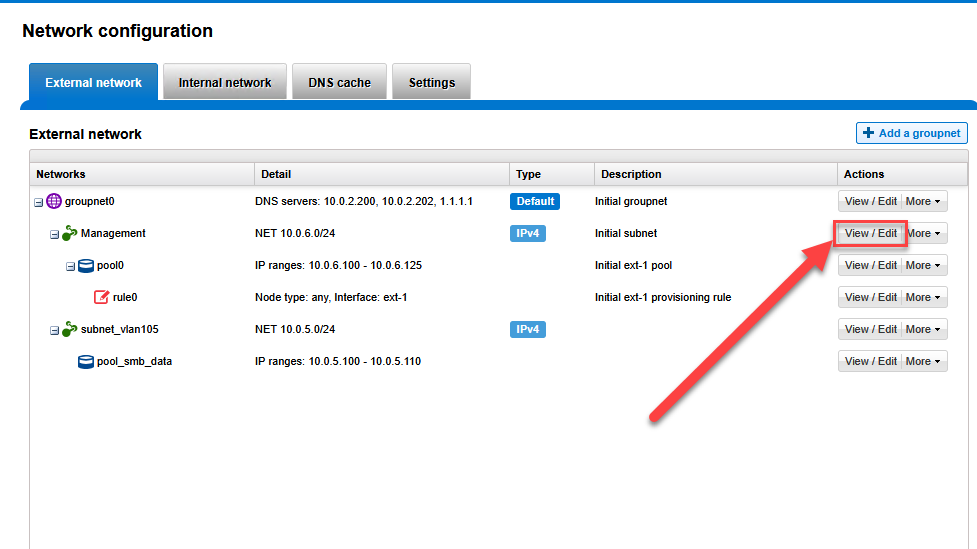This screenshot has height=549, width=977.
Task: Collapse the subnet_vlan105 tree node
Action: point(54,331)
